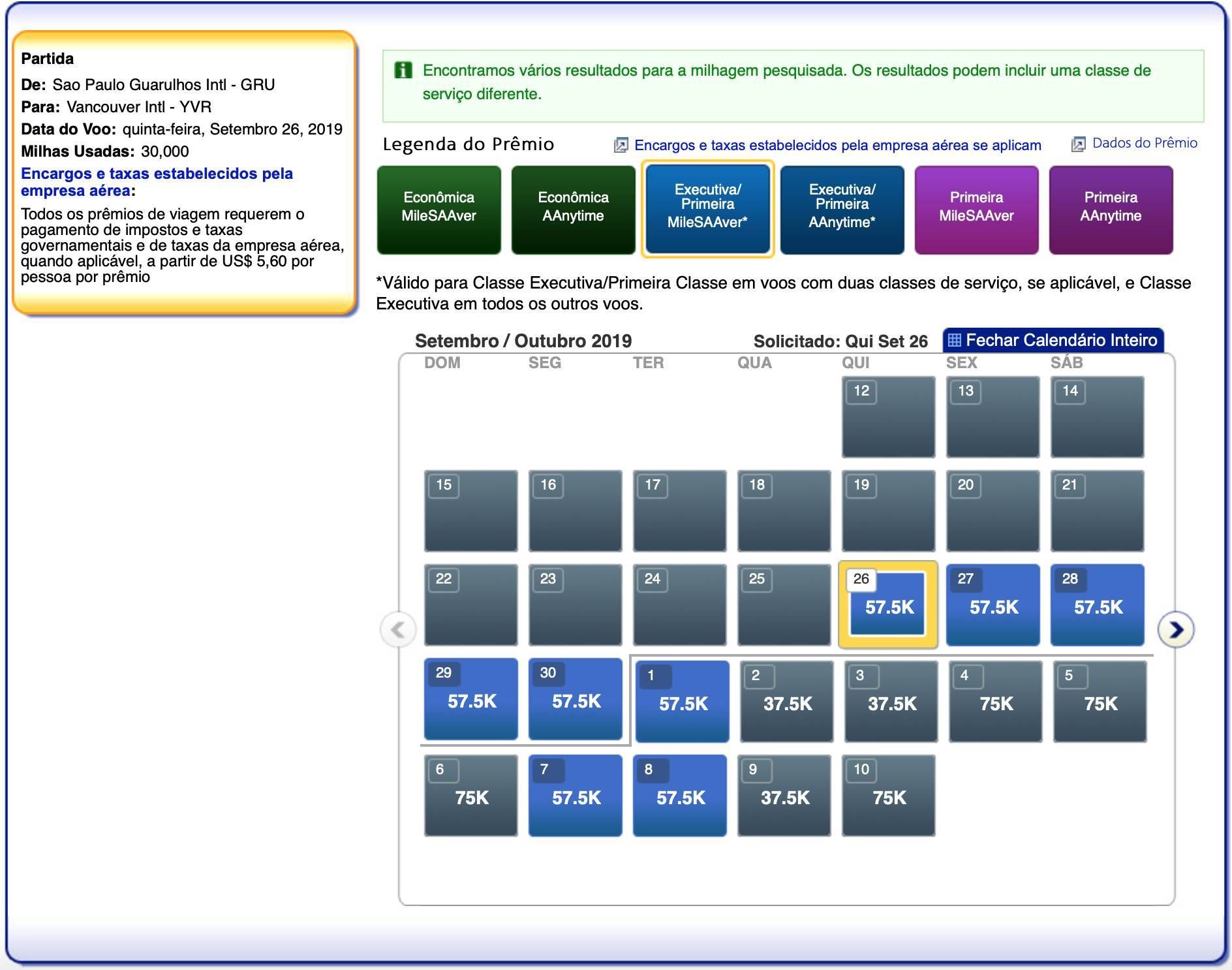Image resolution: width=1232 pixels, height=970 pixels.
Task: Select Econômica AAnytime award tab
Action: tap(574, 210)
